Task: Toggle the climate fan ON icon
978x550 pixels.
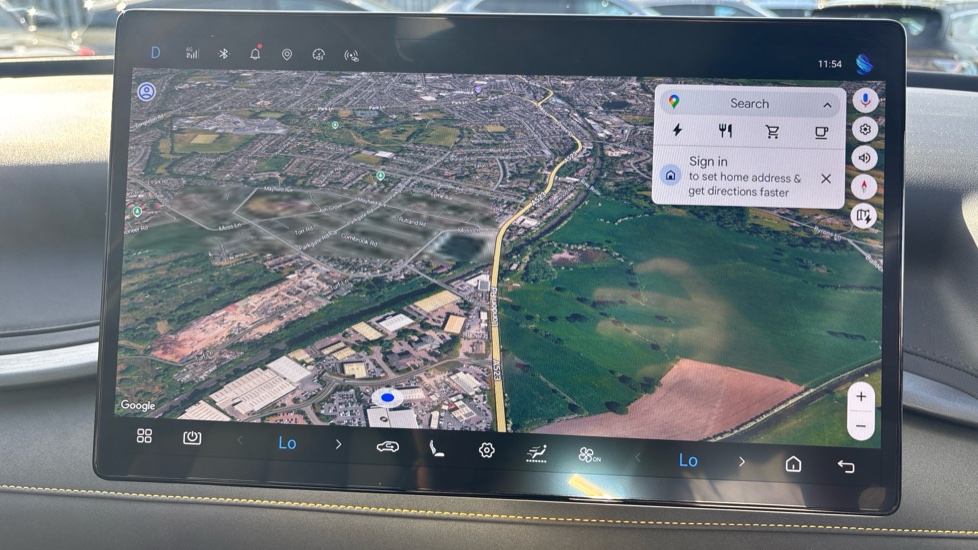Action: click(x=589, y=455)
